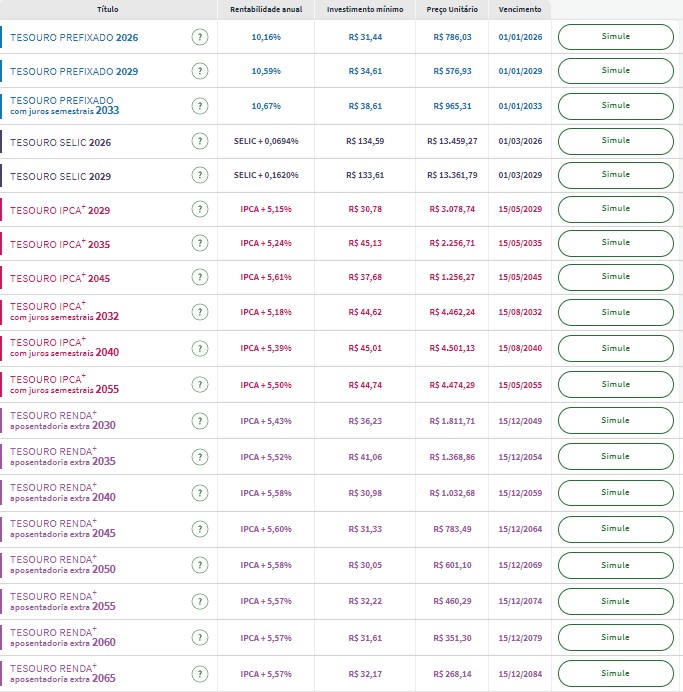Screen dimensions: 683x692
Task: Click help icon for Tesouro IPCA+ 2035
Action: point(200,243)
